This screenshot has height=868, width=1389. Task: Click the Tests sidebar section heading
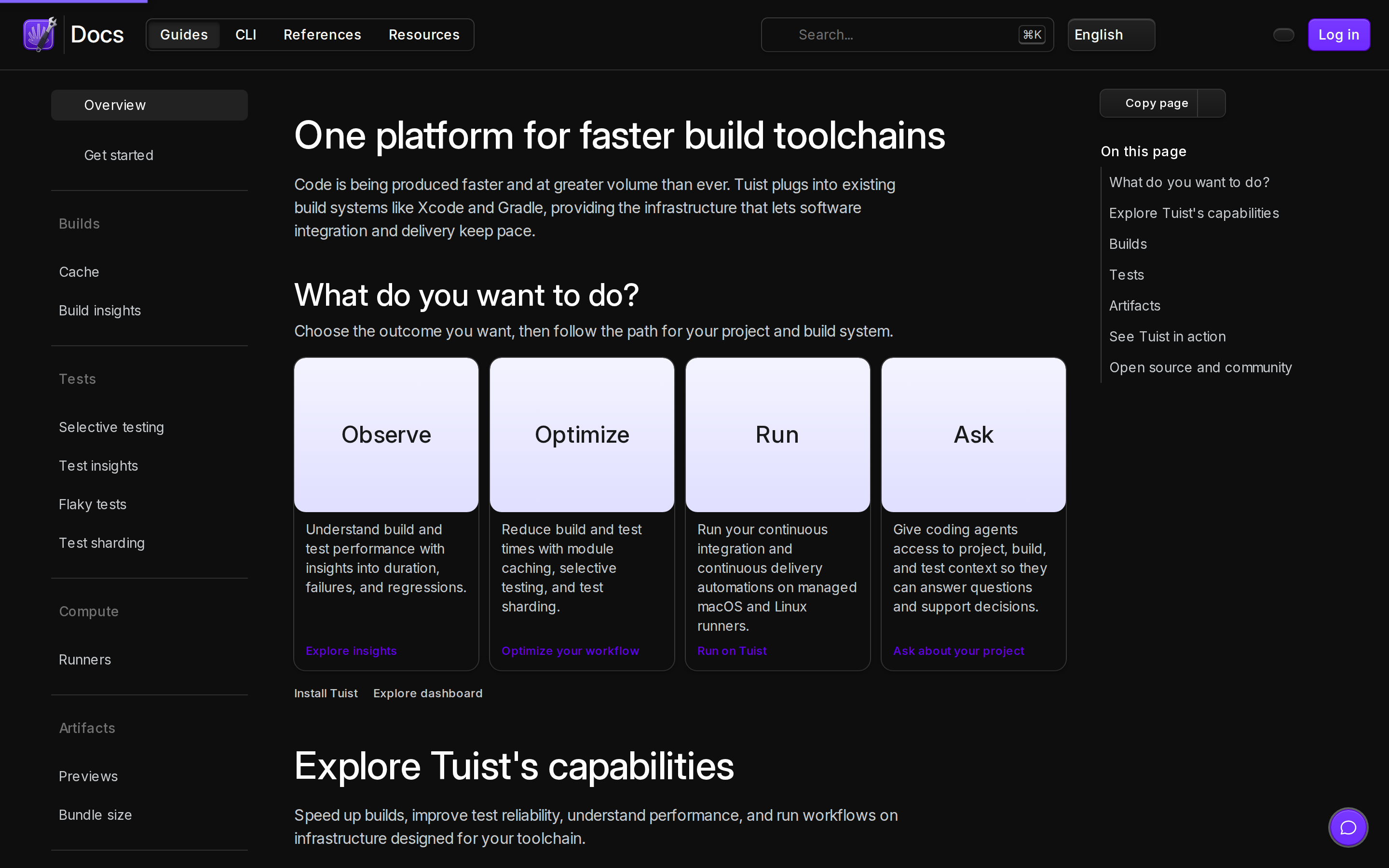(x=78, y=379)
